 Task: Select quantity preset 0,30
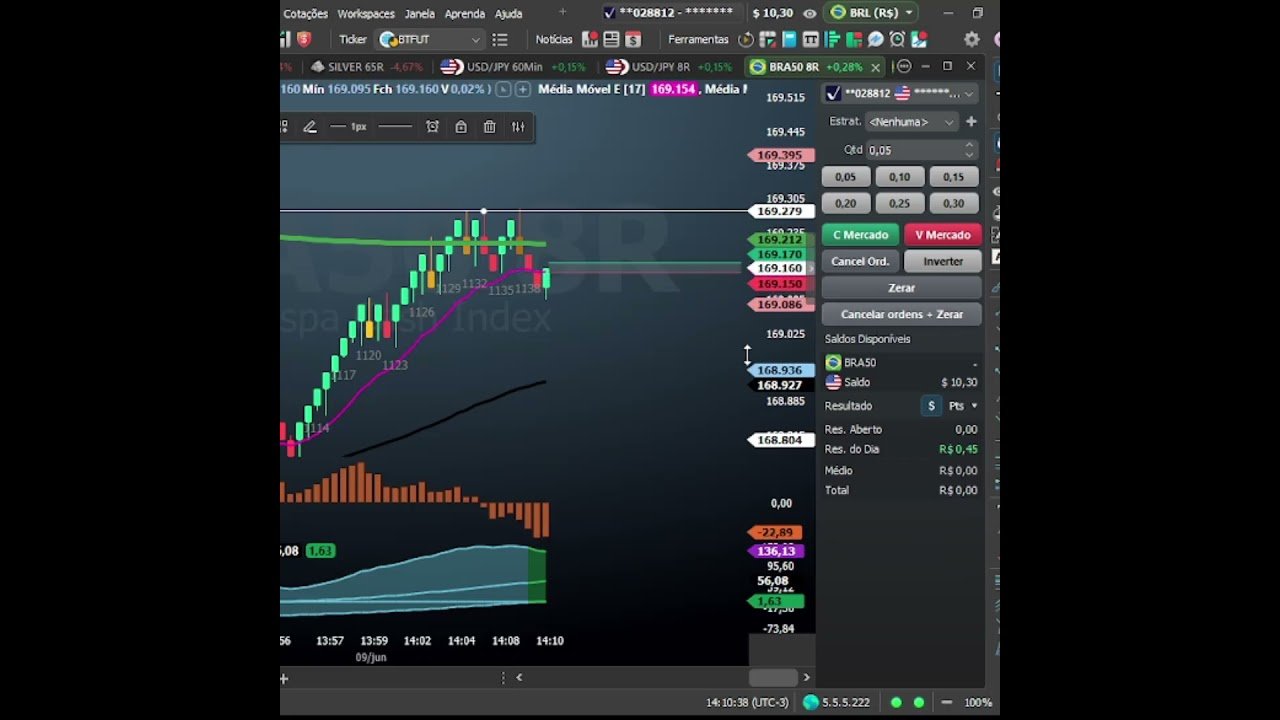(953, 203)
